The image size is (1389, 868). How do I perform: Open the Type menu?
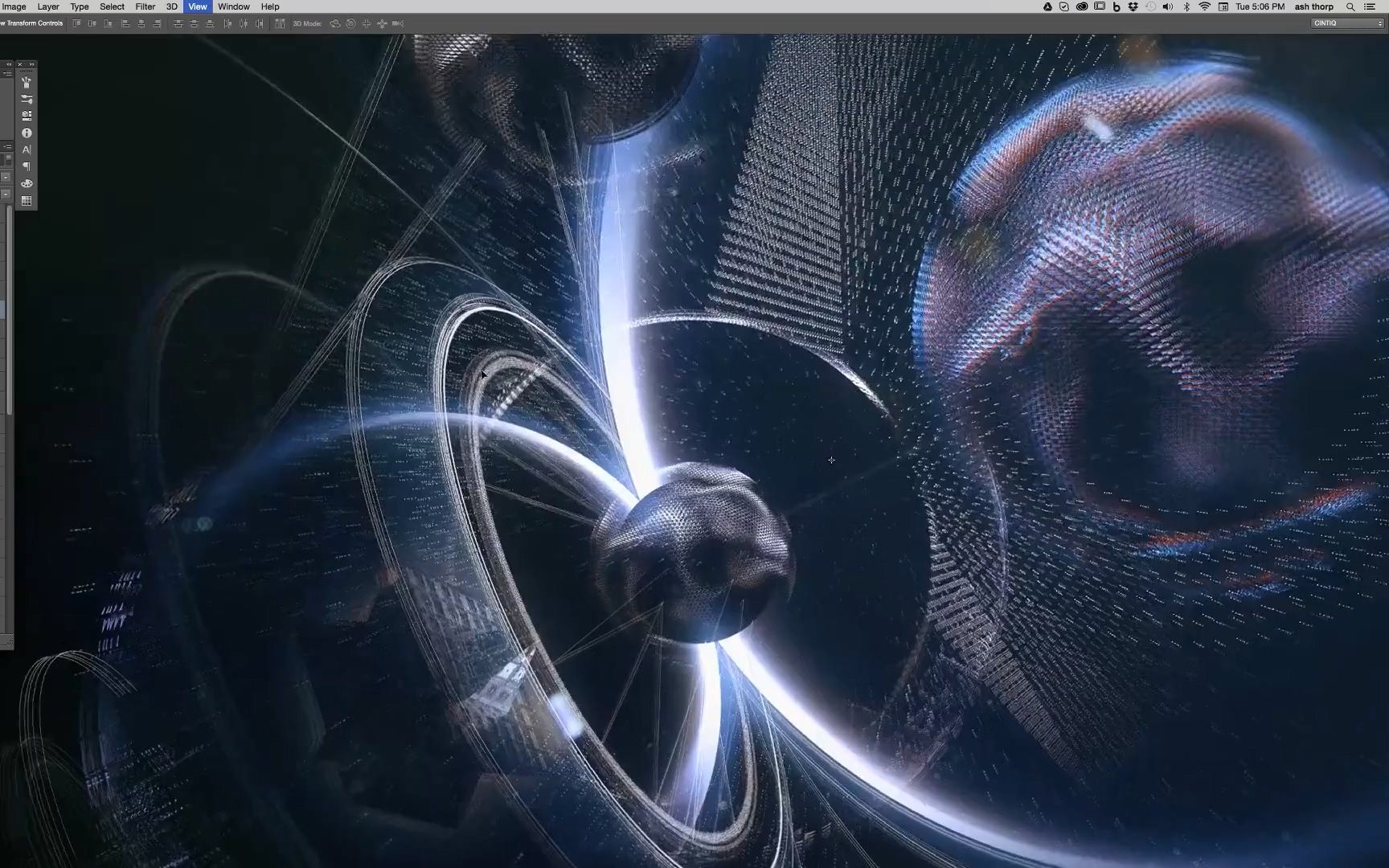tap(80, 6)
